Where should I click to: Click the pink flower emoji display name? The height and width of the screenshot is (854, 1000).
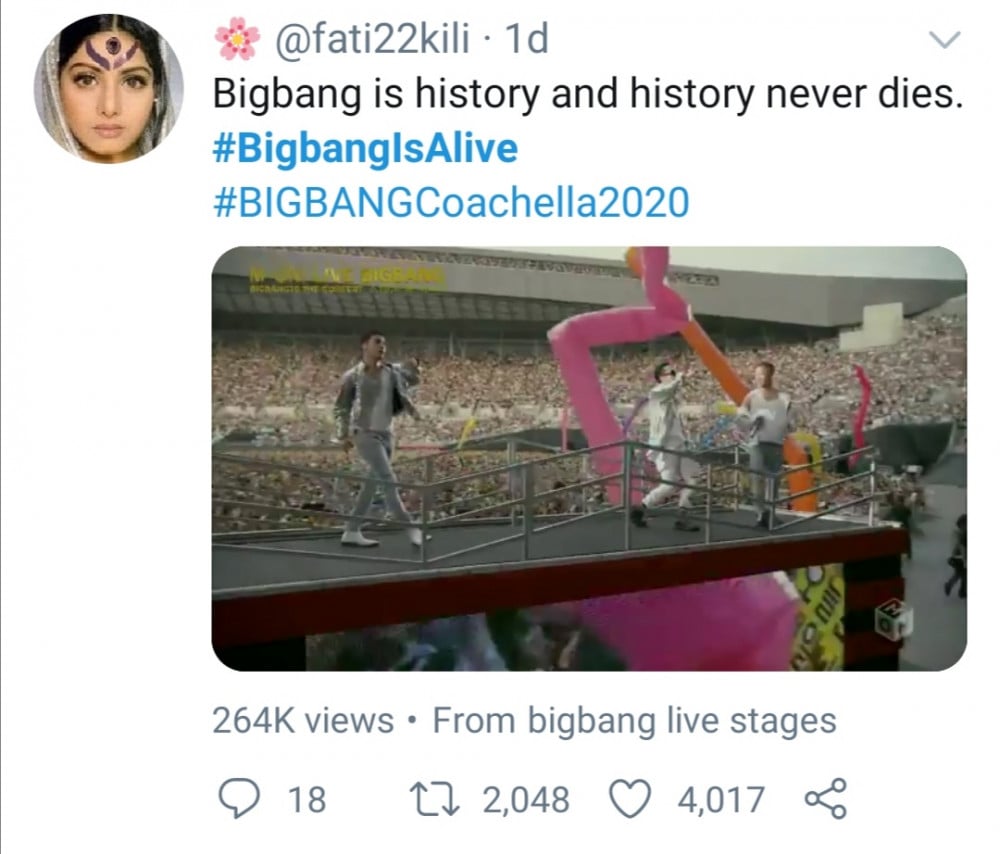(237, 39)
